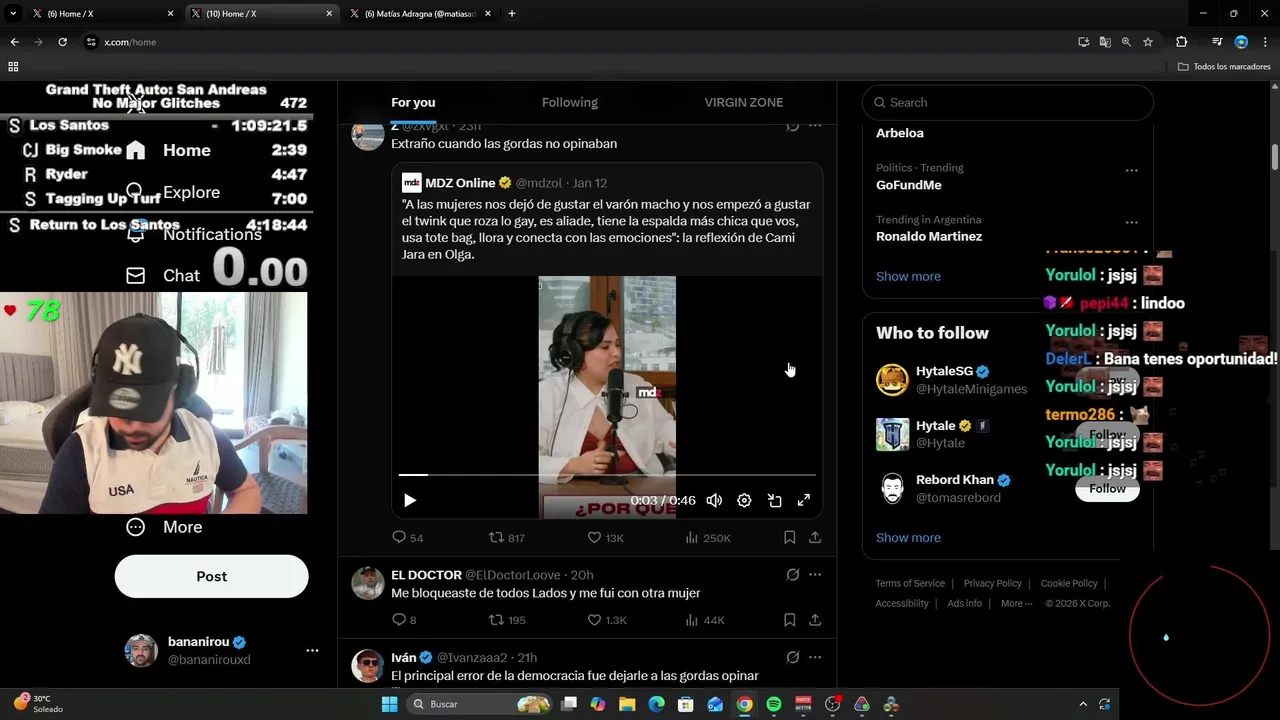Open the Google Translate page icon
Image resolution: width=1280 pixels, height=720 pixels.
1105,42
